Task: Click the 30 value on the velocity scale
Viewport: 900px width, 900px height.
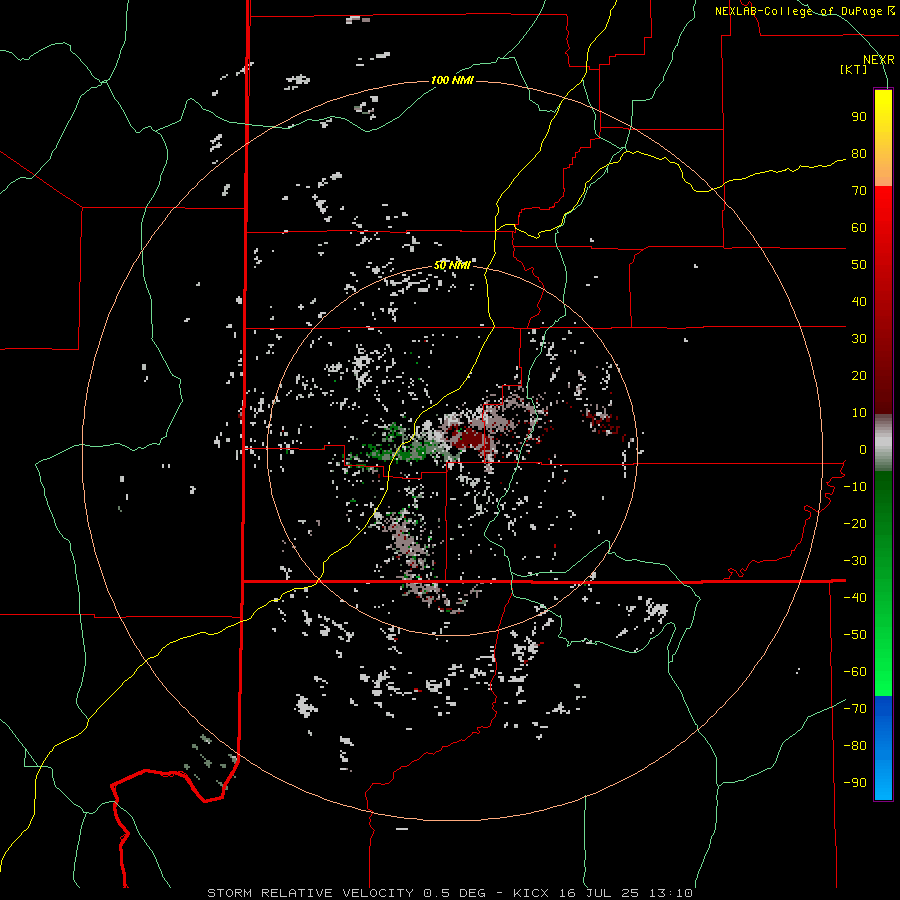Action: pos(859,339)
